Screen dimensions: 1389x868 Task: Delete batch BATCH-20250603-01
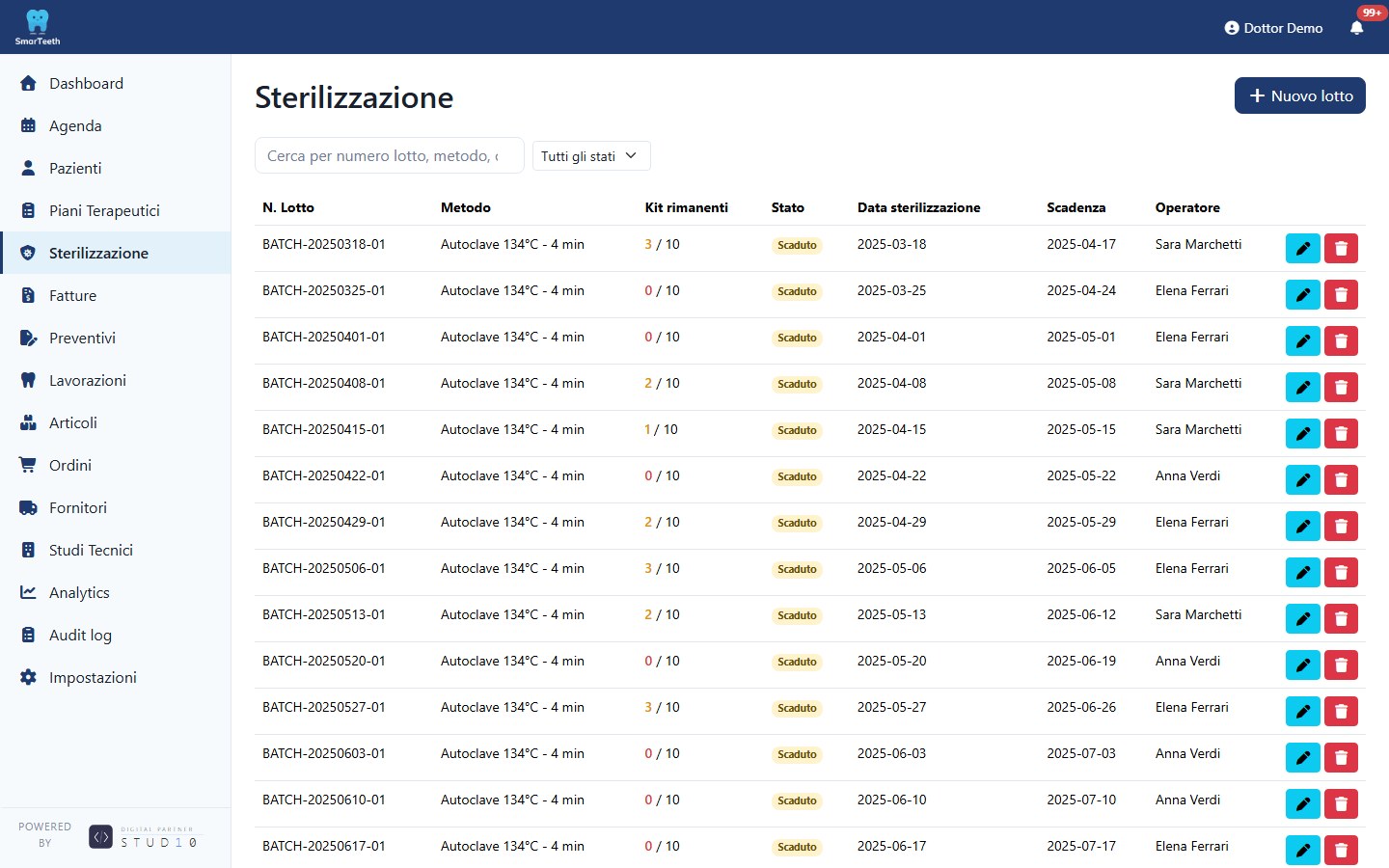click(x=1341, y=757)
